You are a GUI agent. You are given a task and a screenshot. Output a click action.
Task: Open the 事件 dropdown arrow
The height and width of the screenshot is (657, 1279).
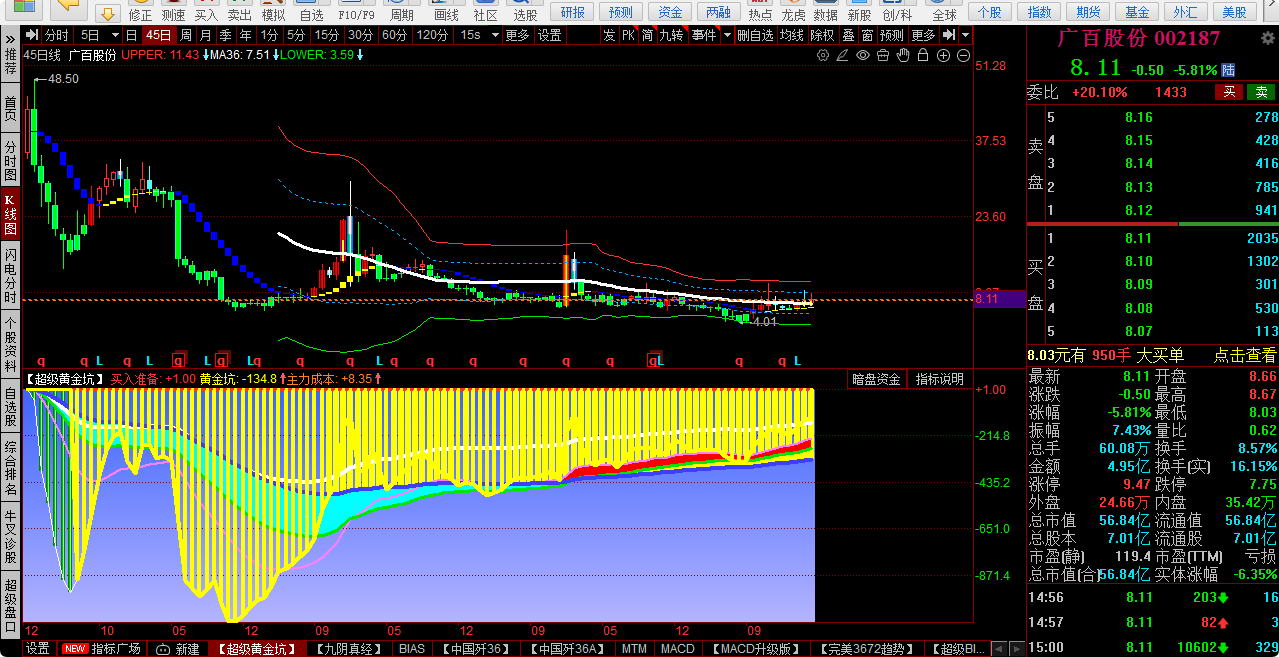coord(725,35)
